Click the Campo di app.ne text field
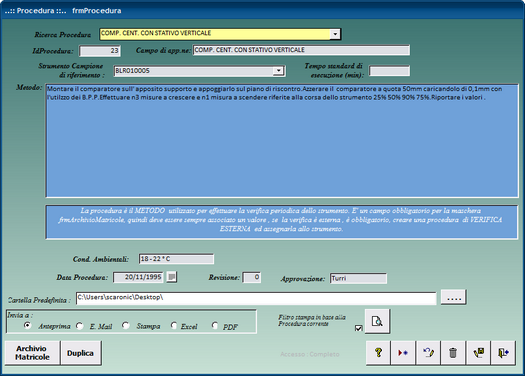The width and height of the screenshot is (525, 376). (301, 50)
